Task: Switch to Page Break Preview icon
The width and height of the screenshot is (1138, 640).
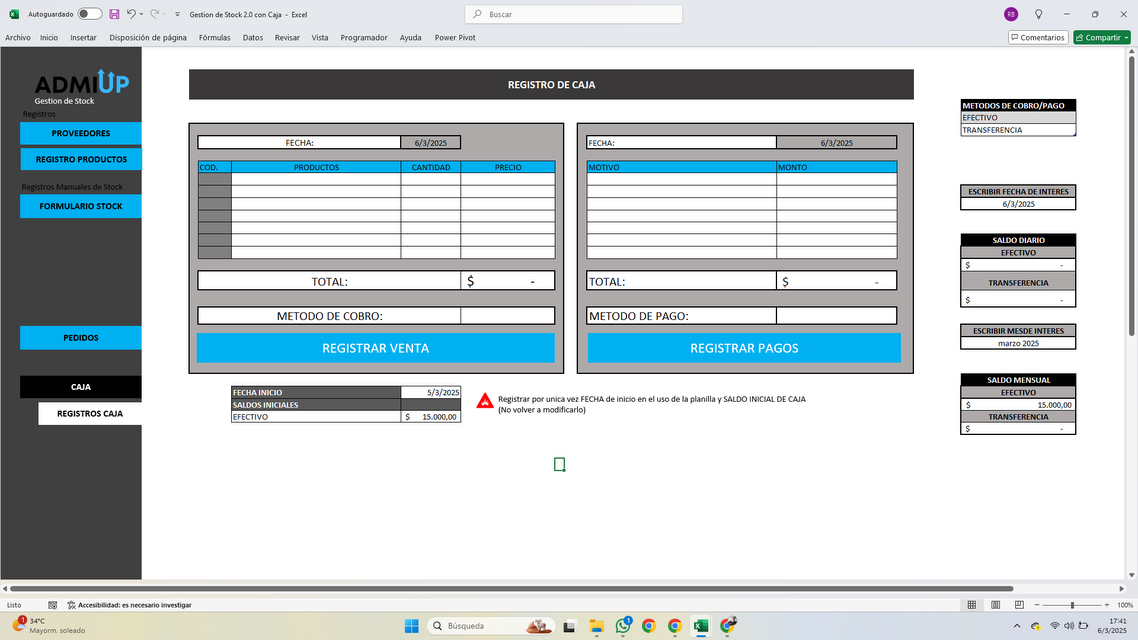Action: pyautogui.click(x=1019, y=604)
